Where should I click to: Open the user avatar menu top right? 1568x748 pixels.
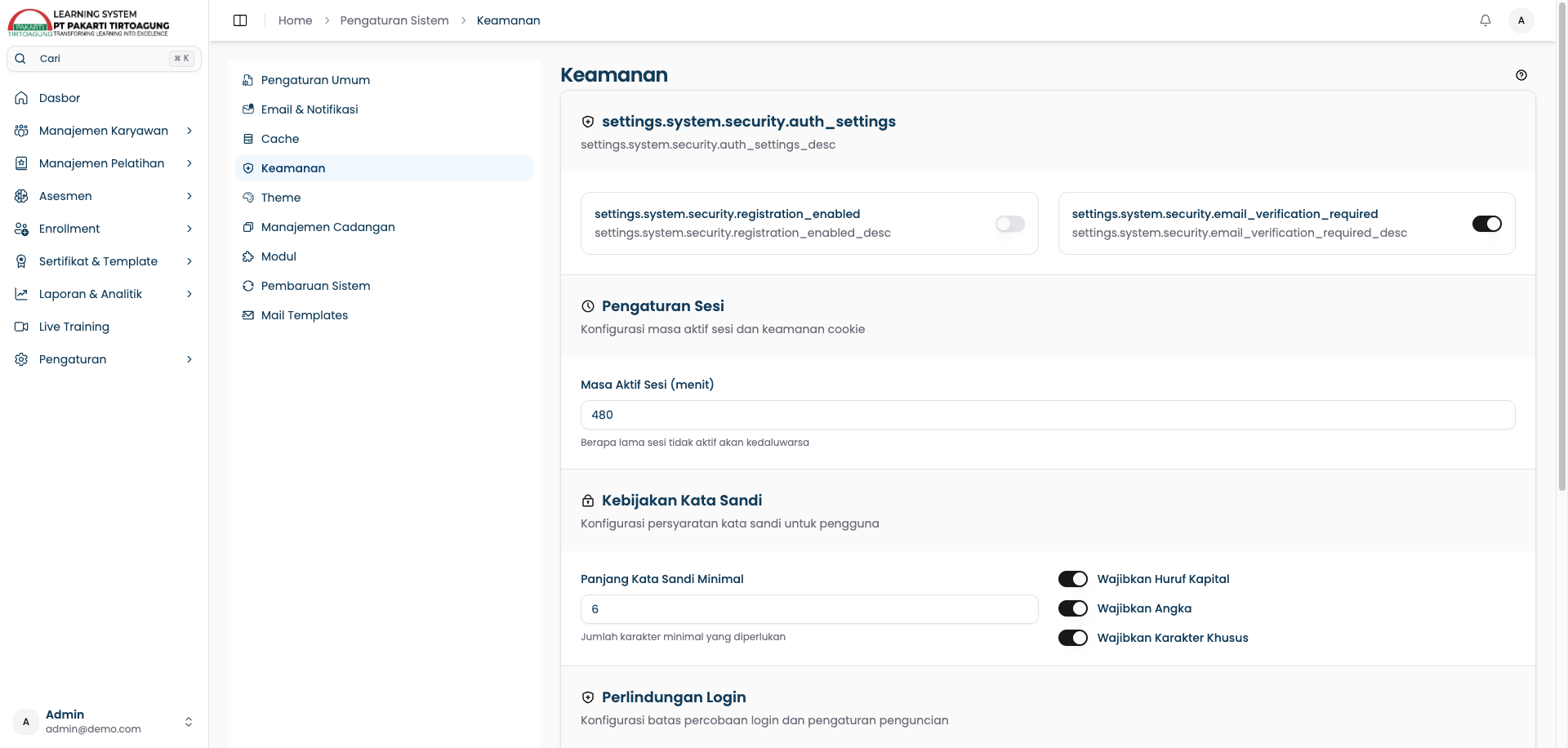(x=1521, y=20)
